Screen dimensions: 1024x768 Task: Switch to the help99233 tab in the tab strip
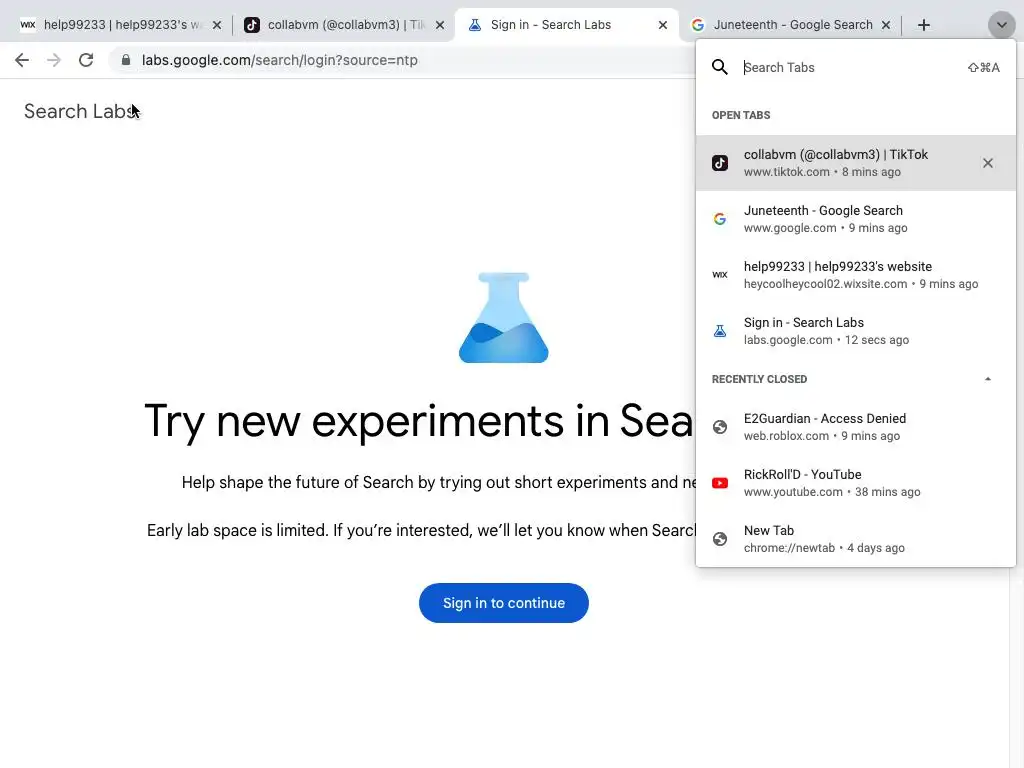click(x=121, y=25)
